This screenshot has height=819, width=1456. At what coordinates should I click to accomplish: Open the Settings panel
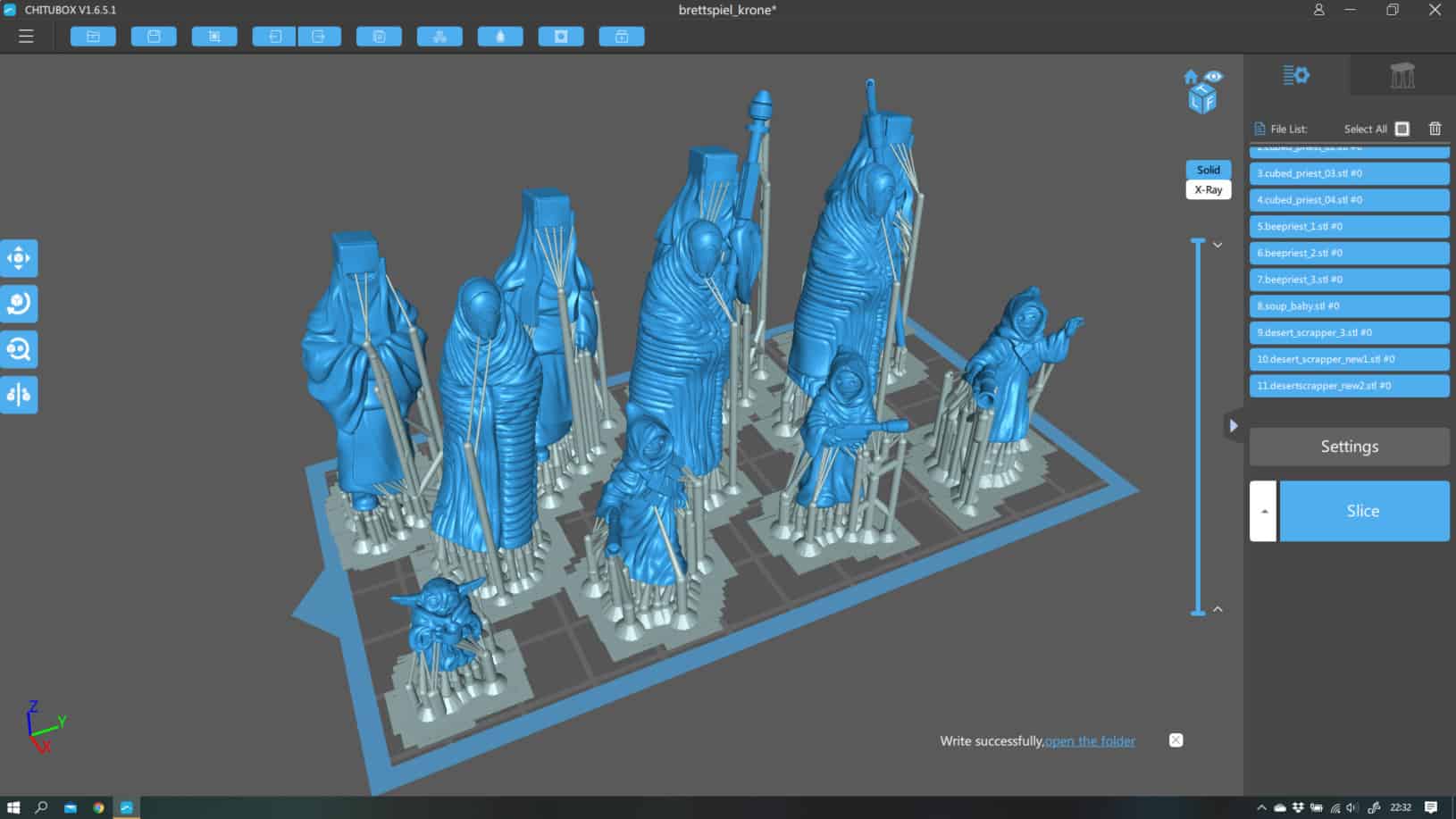pos(1350,446)
